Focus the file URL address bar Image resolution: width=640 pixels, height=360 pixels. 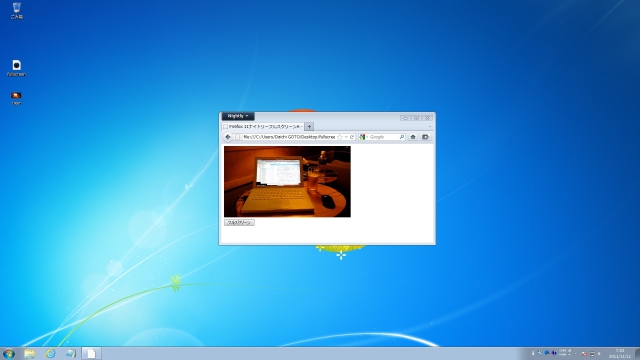(289, 137)
